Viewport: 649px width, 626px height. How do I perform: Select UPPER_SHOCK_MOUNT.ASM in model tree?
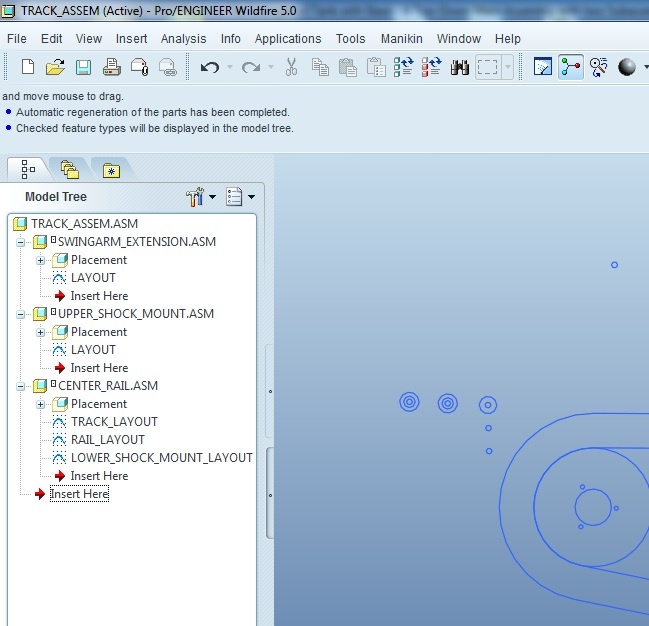136,314
